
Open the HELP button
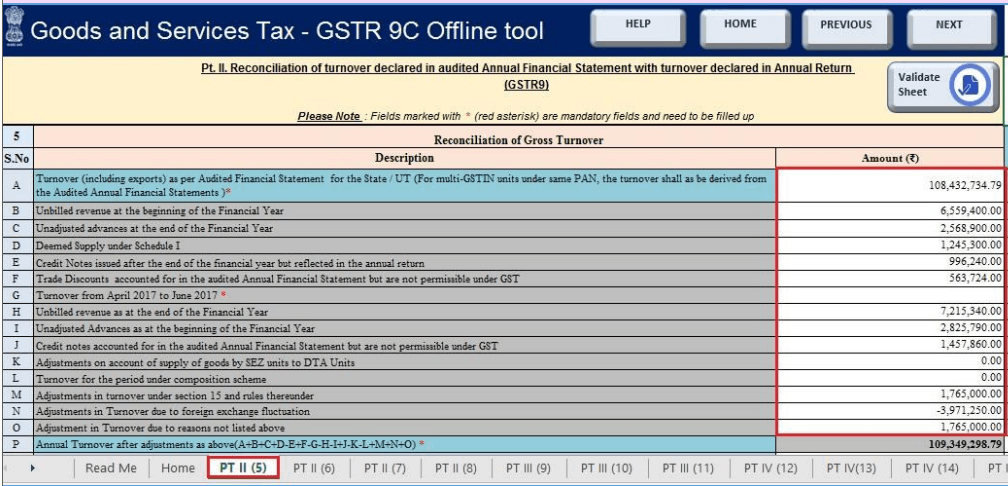point(638,28)
